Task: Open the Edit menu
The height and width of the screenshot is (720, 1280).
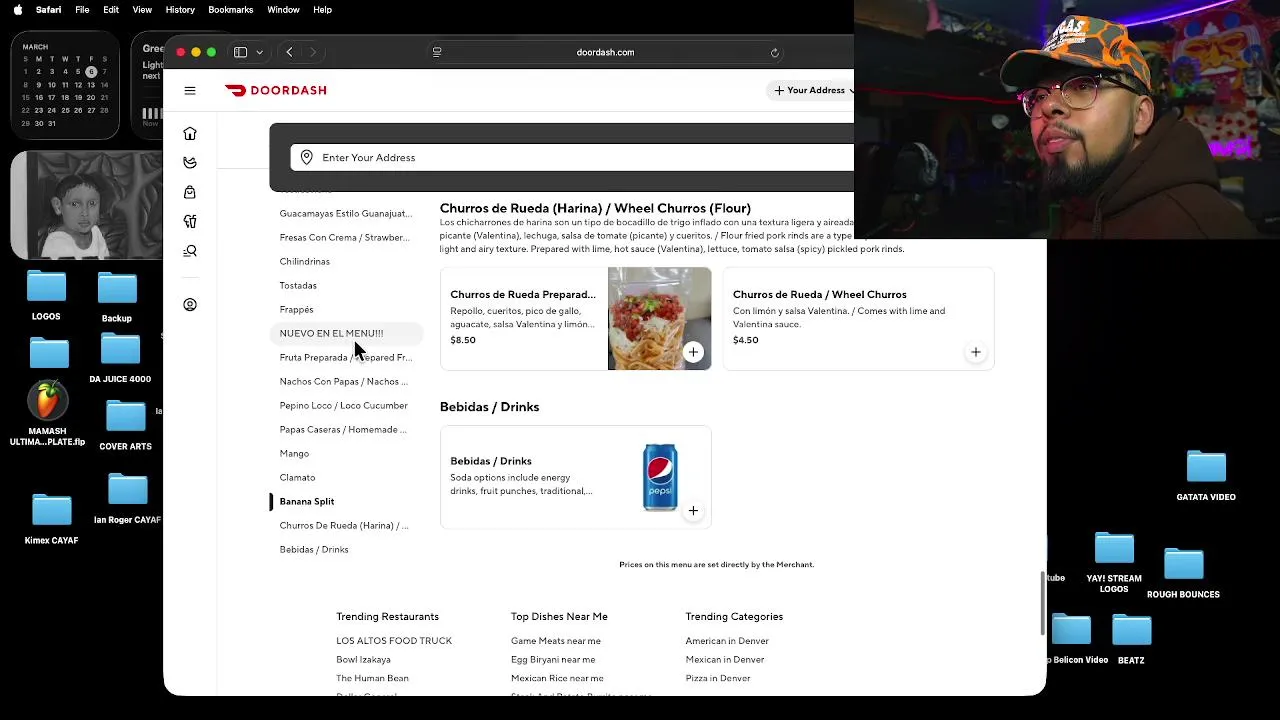Action: pyautogui.click(x=111, y=10)
